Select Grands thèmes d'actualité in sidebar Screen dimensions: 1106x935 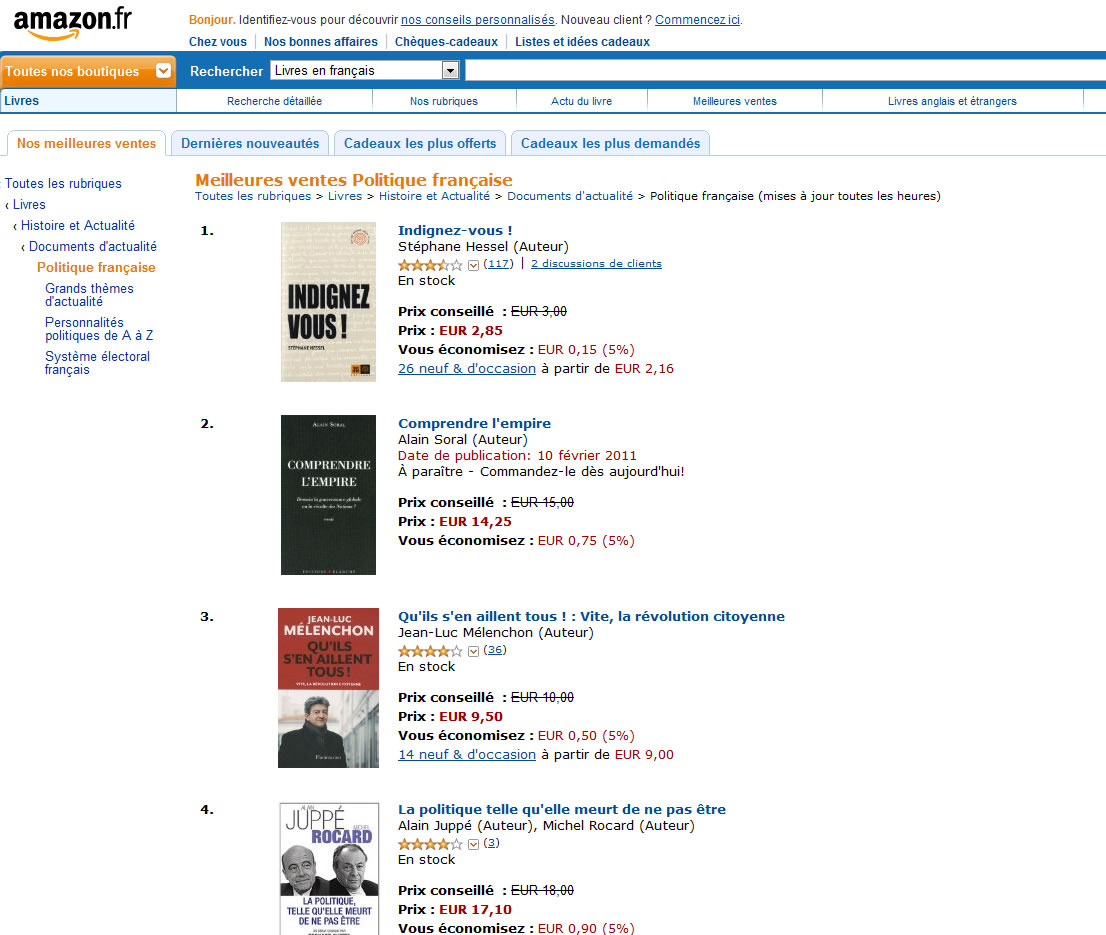click(x=89, y=295)
